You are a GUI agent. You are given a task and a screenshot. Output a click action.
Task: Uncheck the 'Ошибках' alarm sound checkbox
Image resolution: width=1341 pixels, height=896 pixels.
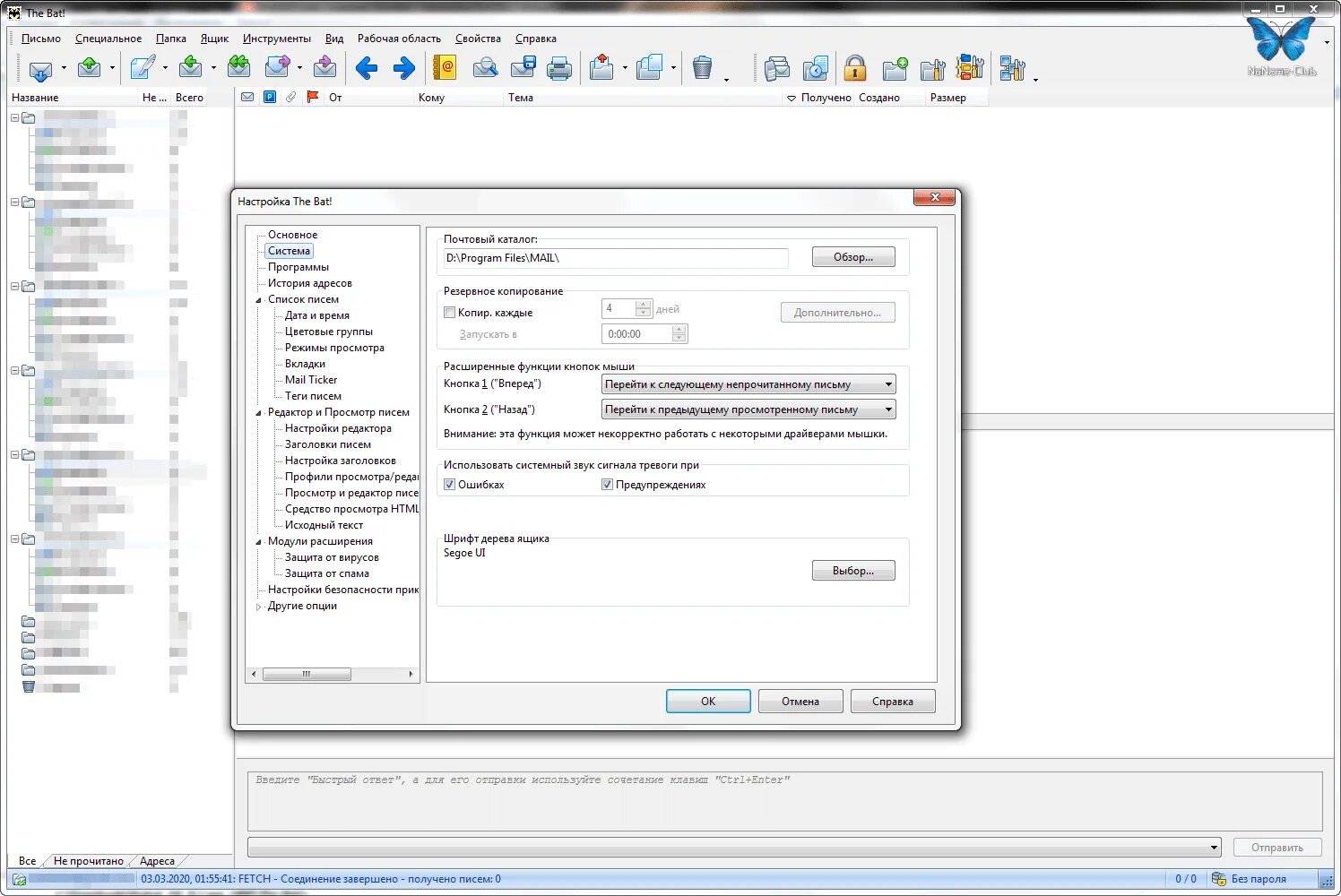pyautogui.click(x=450, y=485)
